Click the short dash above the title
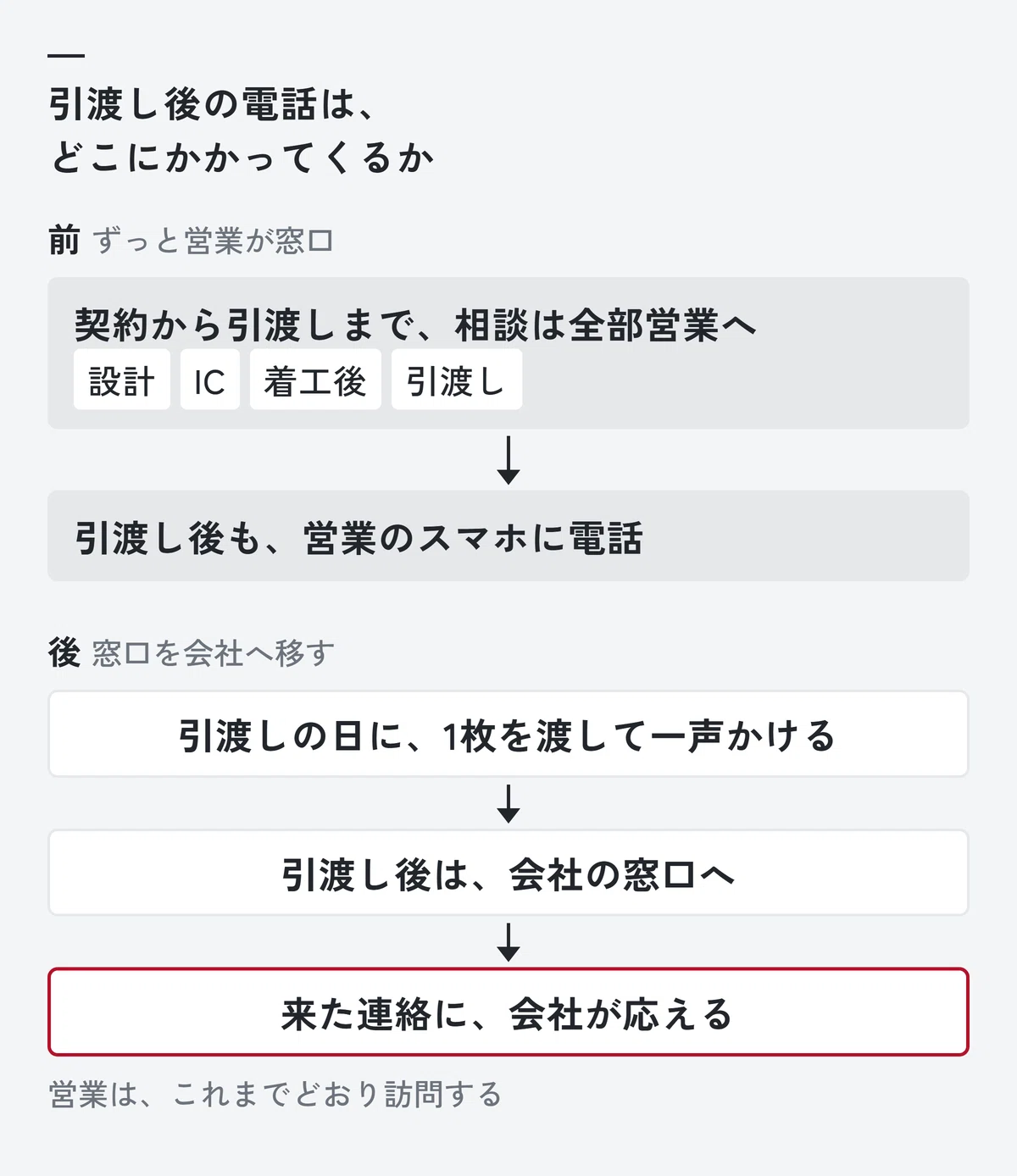The height and width of the screenshot is (1176, 1017). point(66,56)
